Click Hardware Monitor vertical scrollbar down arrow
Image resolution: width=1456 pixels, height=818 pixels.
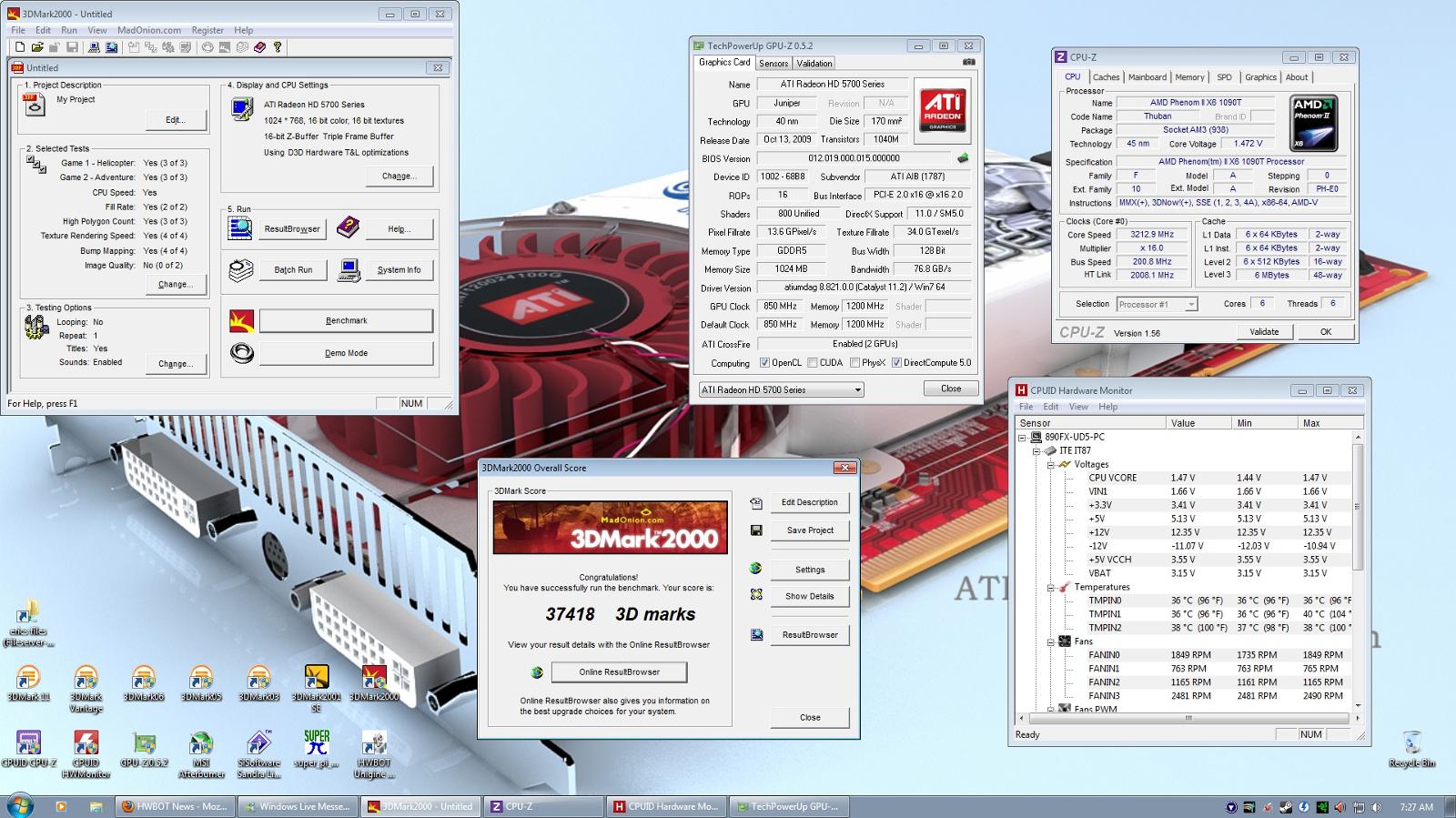click(x=1358, y=706)
